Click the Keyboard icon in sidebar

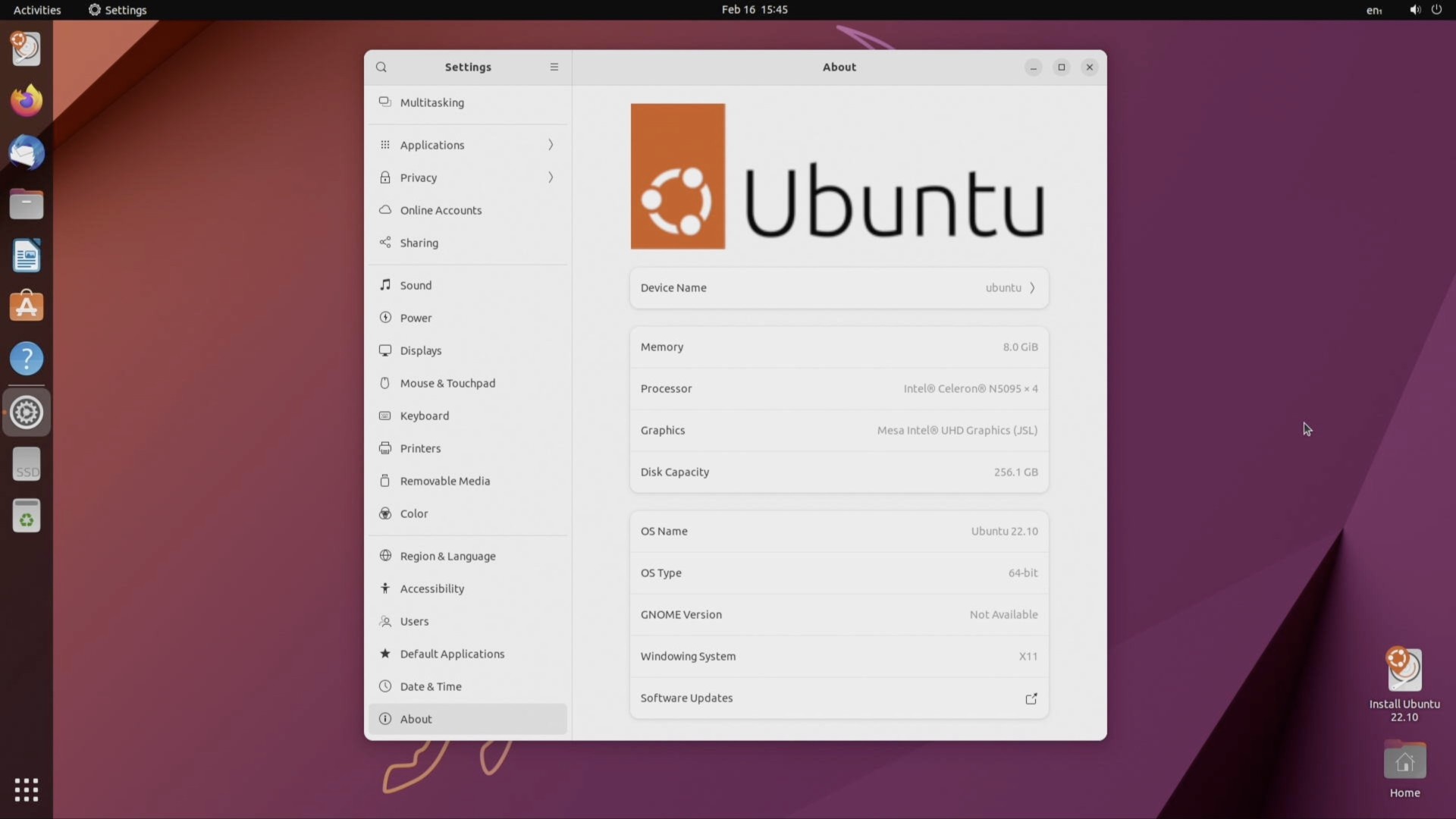(x=385, y=416)
